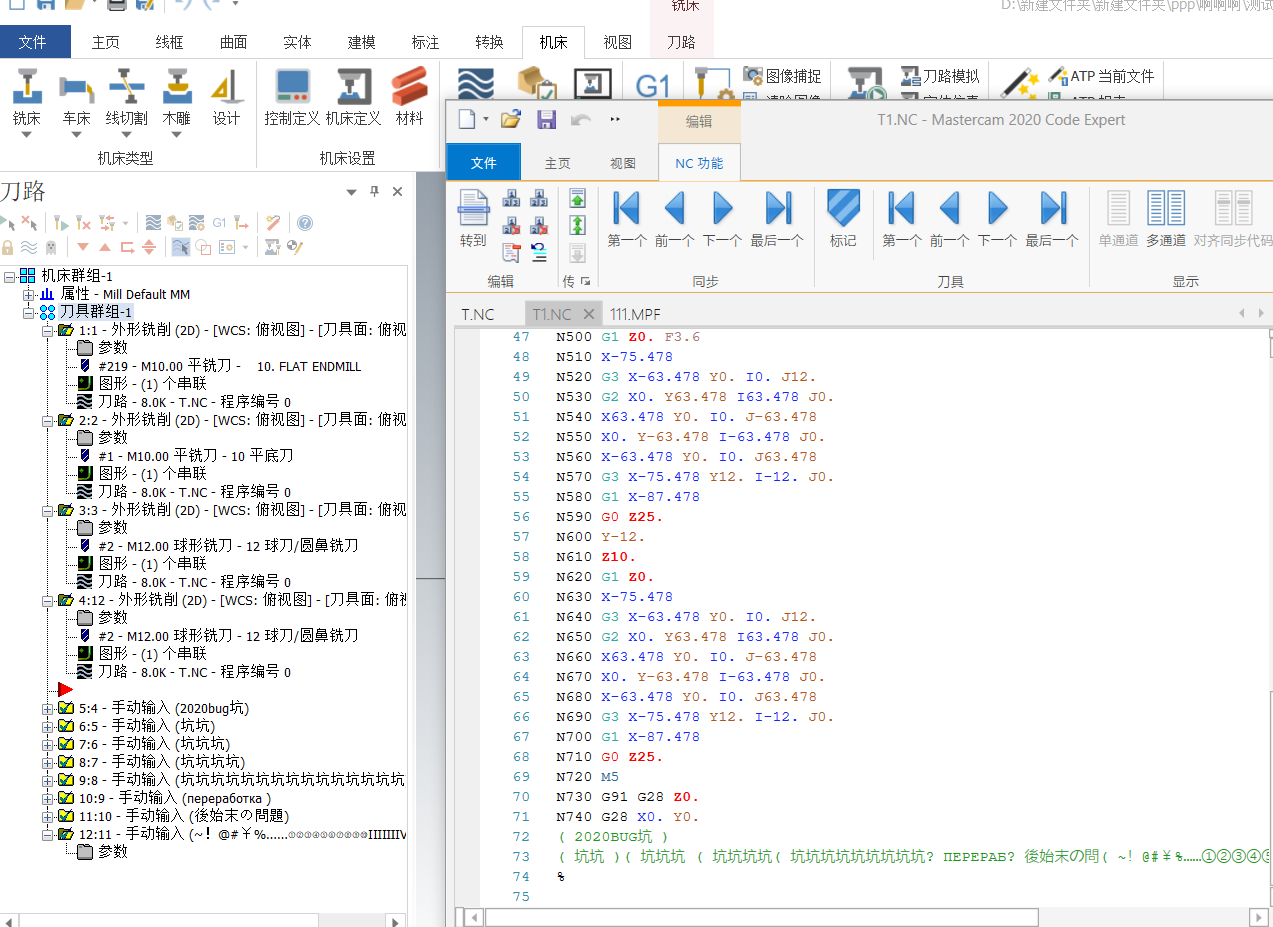Image resolution: width=1273 pixels, height=927 pixels.
Task: Click 图像捕捉 image capture
Action: pos(783,76)
